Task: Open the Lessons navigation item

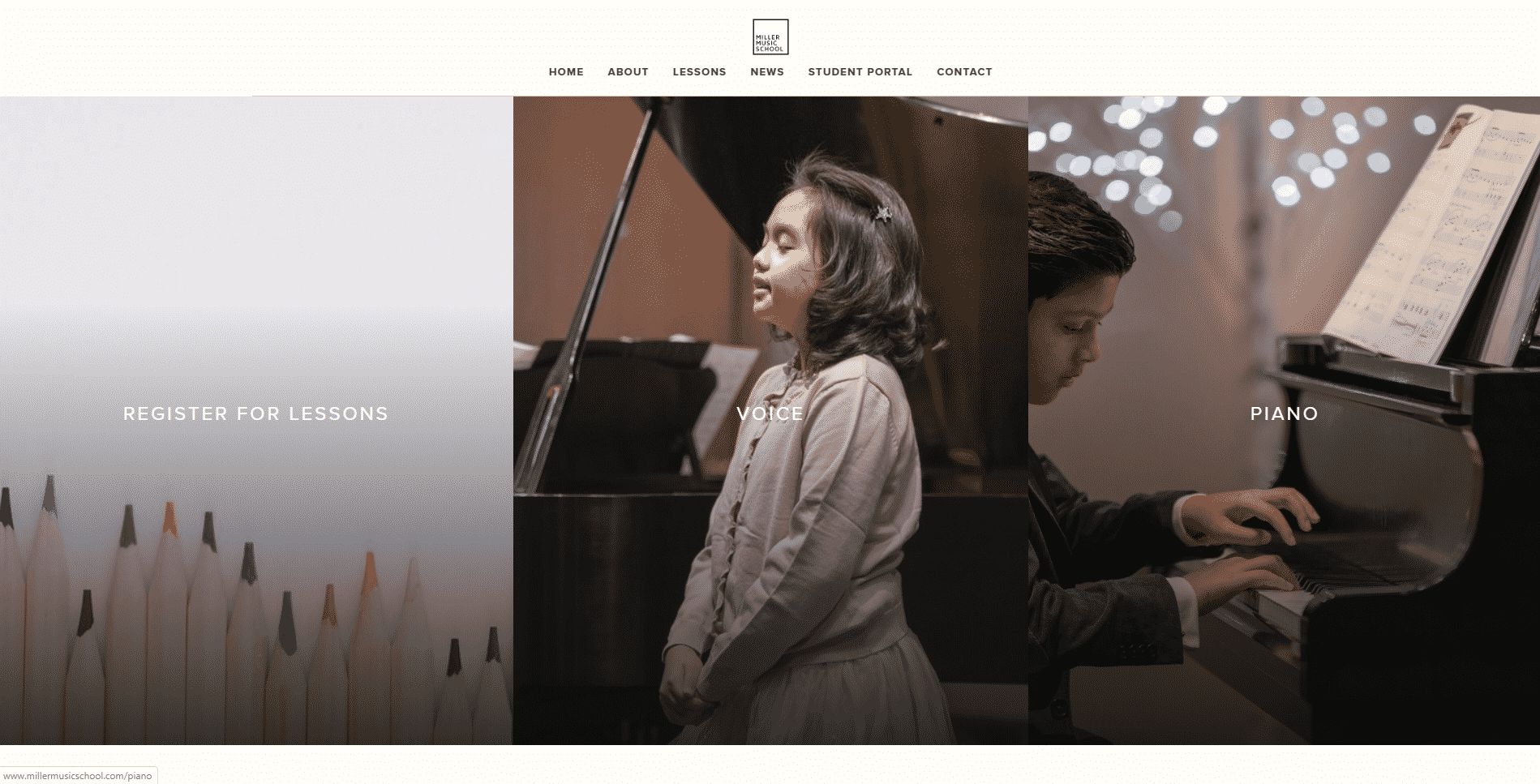Action: [699, 71]
